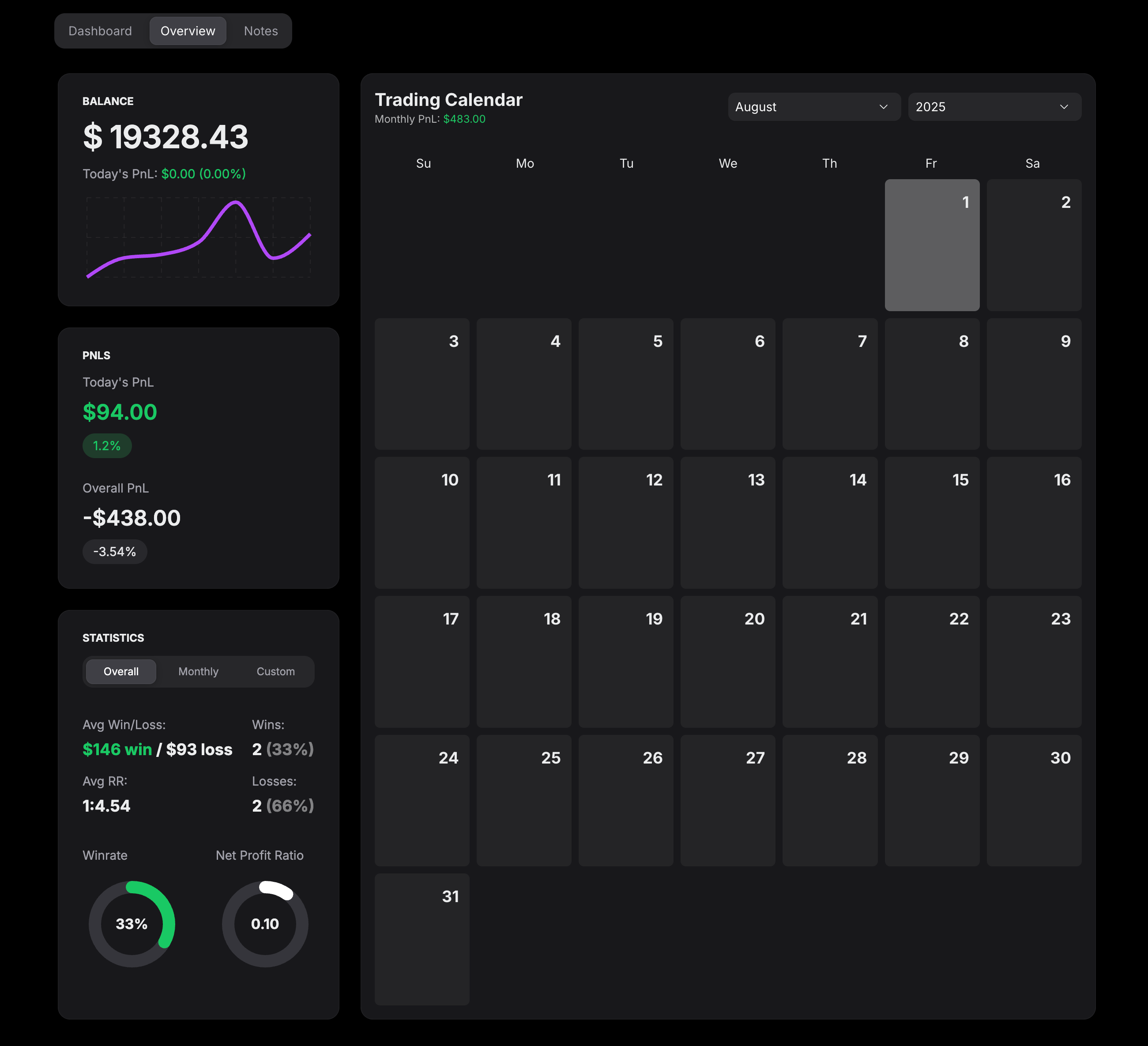The width and height of the screenshot is (1148, 1046).
Task: Select calendar day 2
Action: click(1034, 245)
